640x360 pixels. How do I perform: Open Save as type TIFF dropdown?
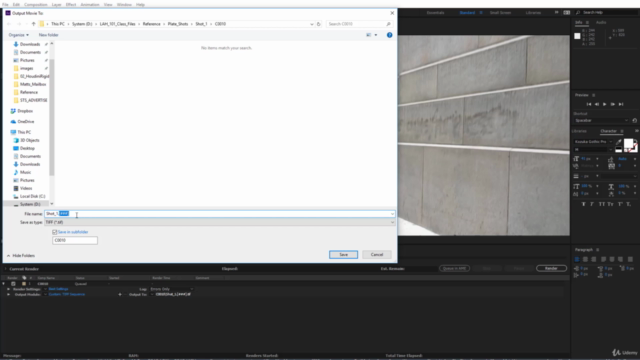pyautogui.click(x=220, y=222)
